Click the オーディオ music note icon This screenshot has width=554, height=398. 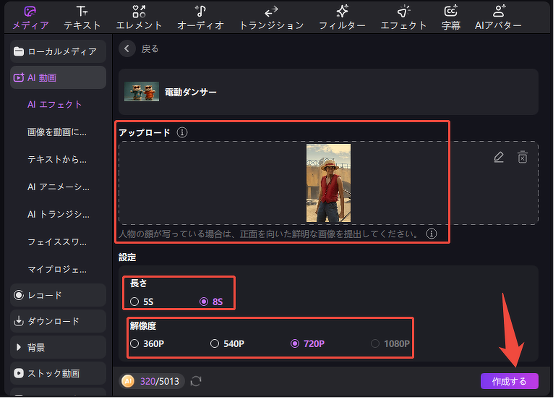pyautogui.click(x=200, y=11)
